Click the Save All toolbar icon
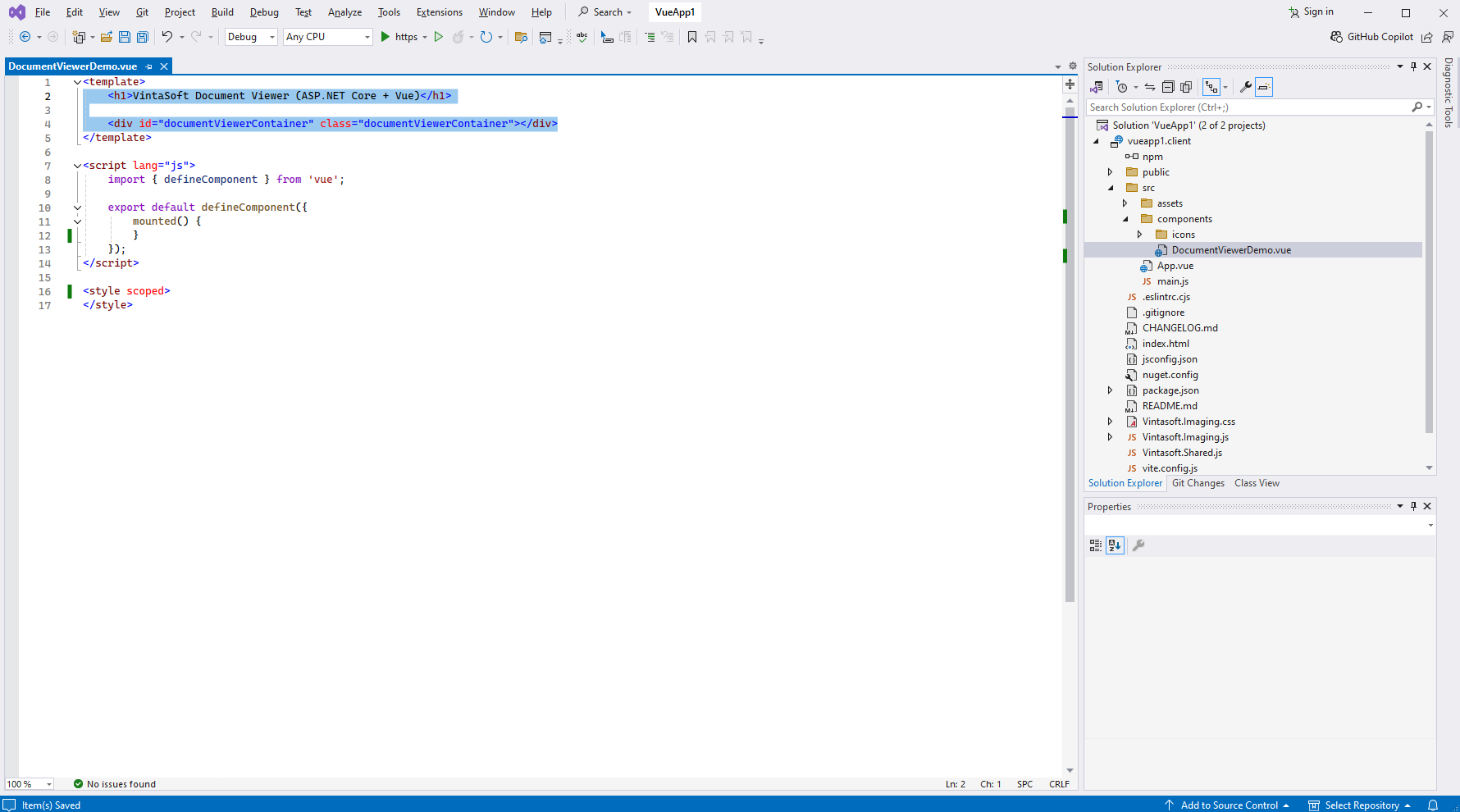1460x812 pixels. click(x=143, y=37)
